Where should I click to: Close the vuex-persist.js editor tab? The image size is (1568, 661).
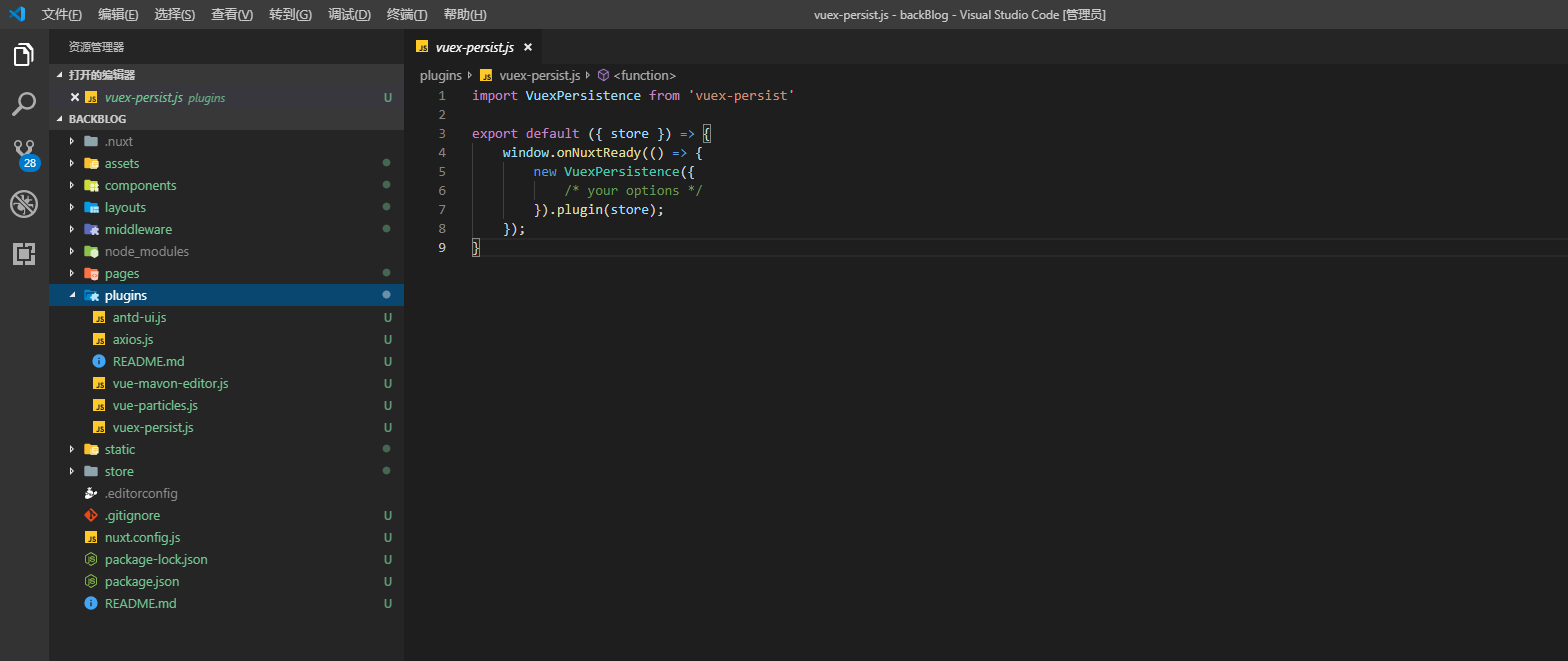click(x=528, y=47)
